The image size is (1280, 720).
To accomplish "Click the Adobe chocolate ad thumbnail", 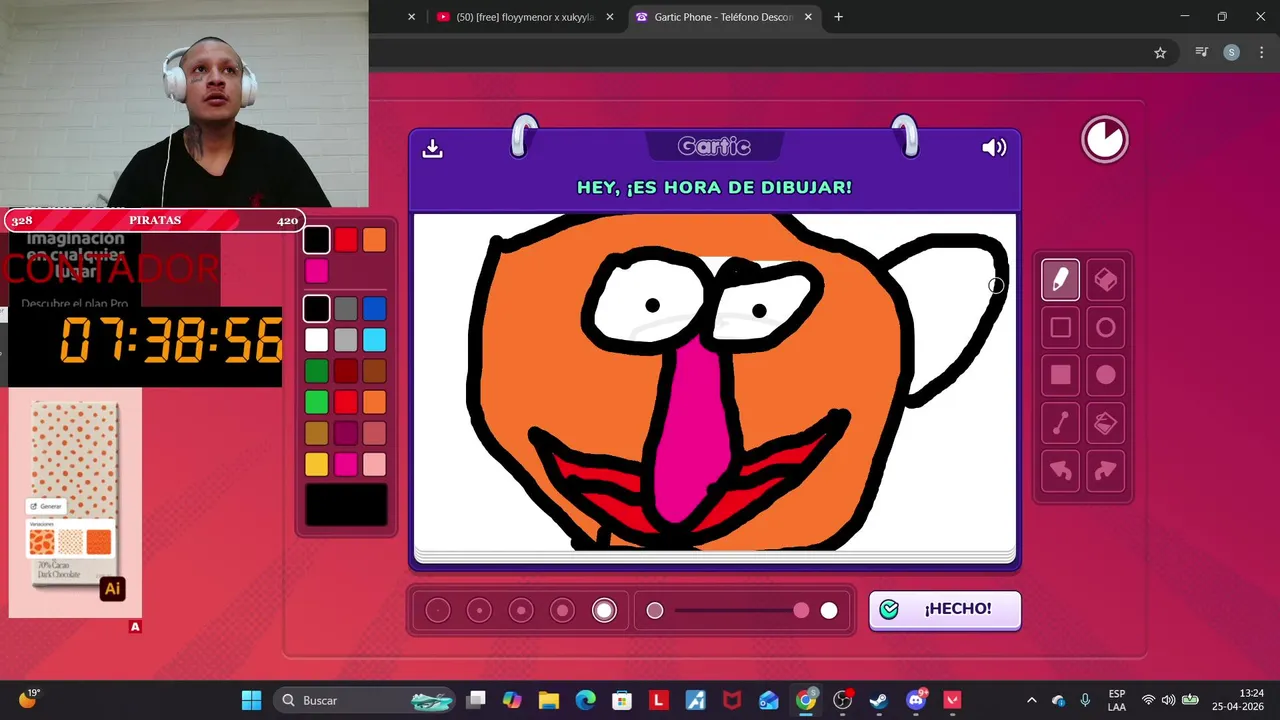I will [x=75, y=503].
